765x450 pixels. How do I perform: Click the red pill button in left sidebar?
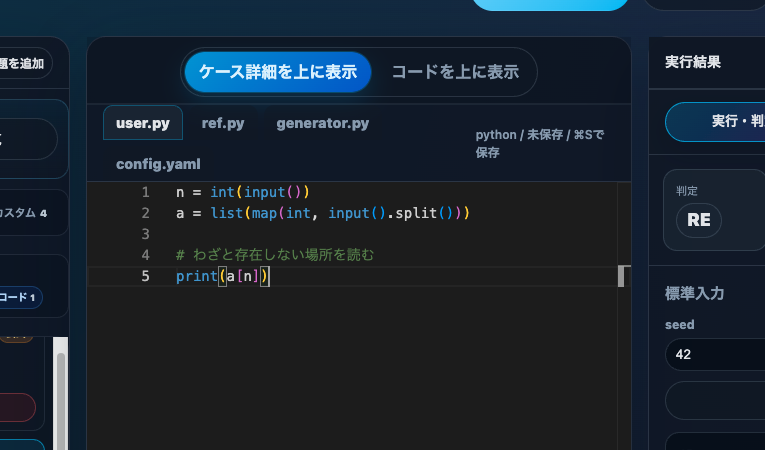18,408
